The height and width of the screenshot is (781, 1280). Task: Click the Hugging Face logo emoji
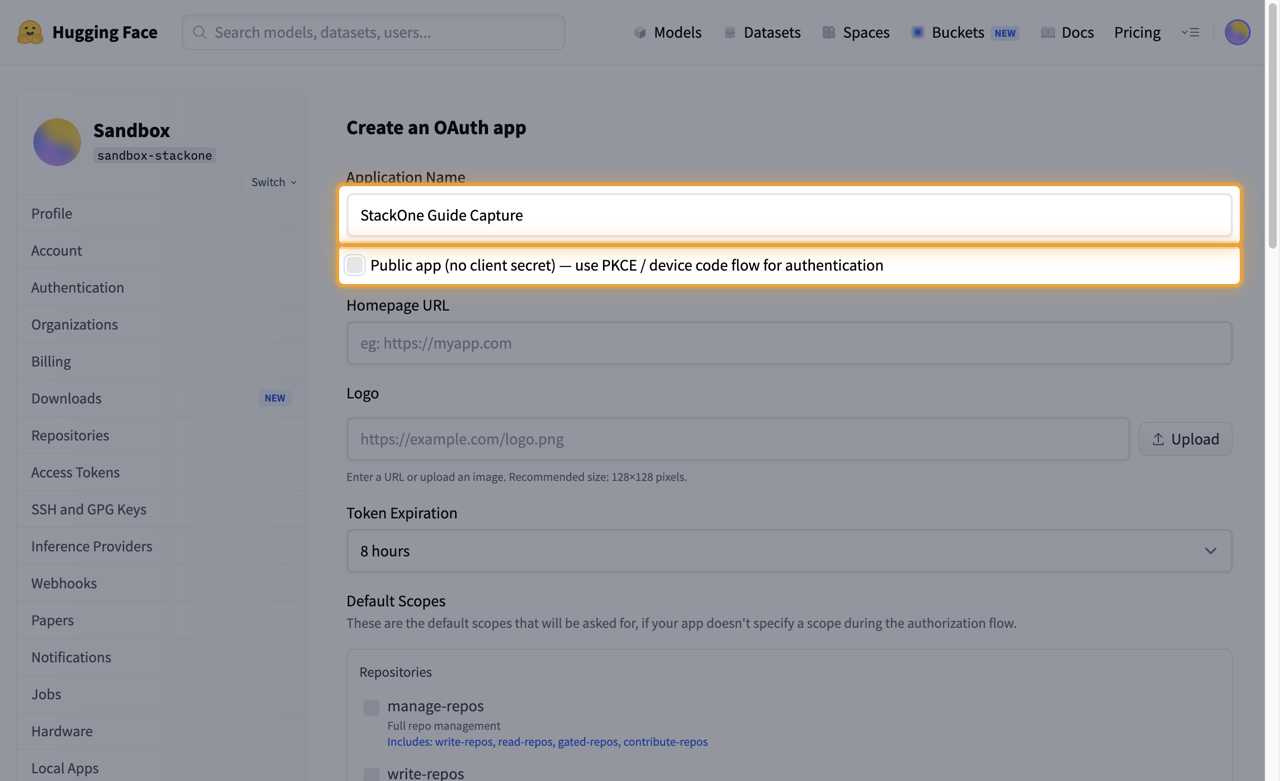(x=30, y=32)
